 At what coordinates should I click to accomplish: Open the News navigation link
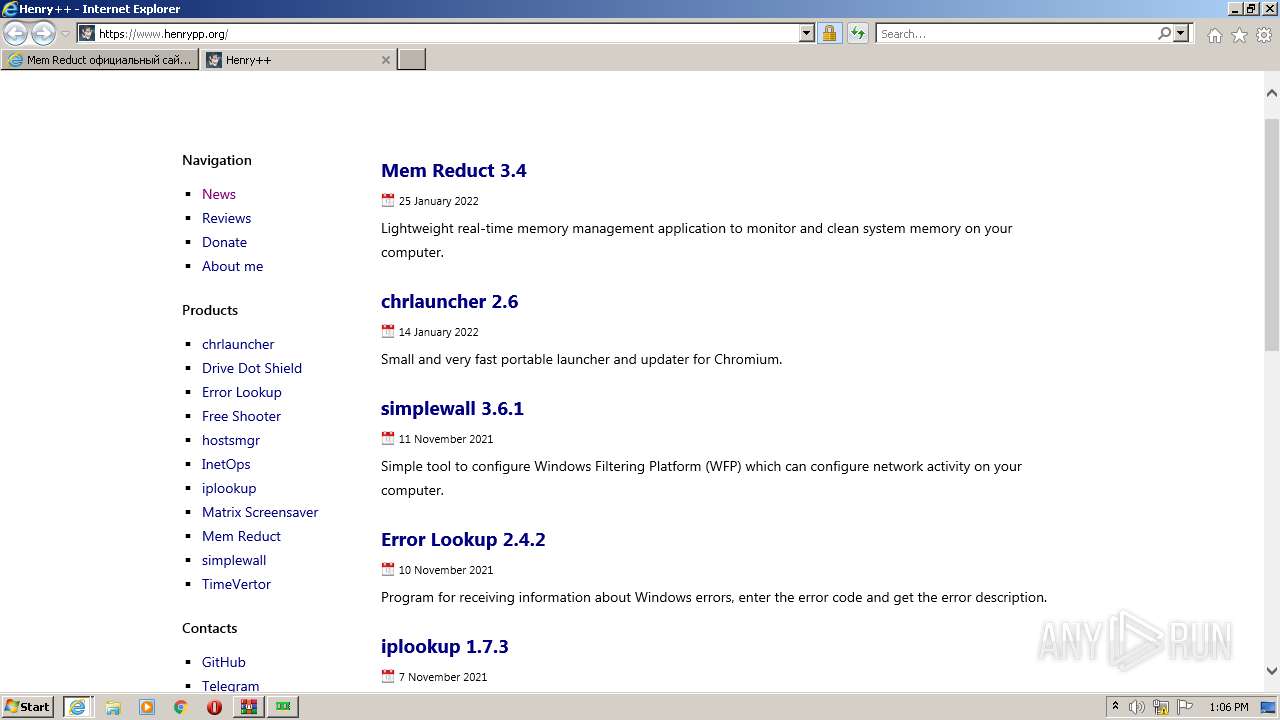coord(219,194)
